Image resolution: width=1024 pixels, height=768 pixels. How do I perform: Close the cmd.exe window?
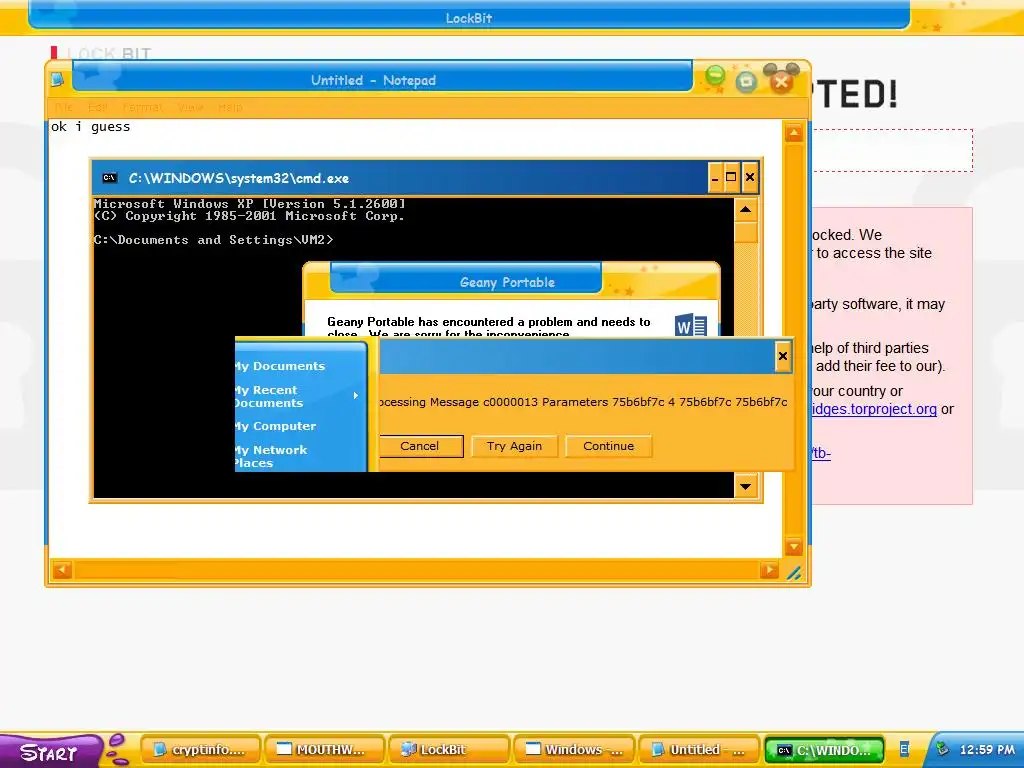750,178
